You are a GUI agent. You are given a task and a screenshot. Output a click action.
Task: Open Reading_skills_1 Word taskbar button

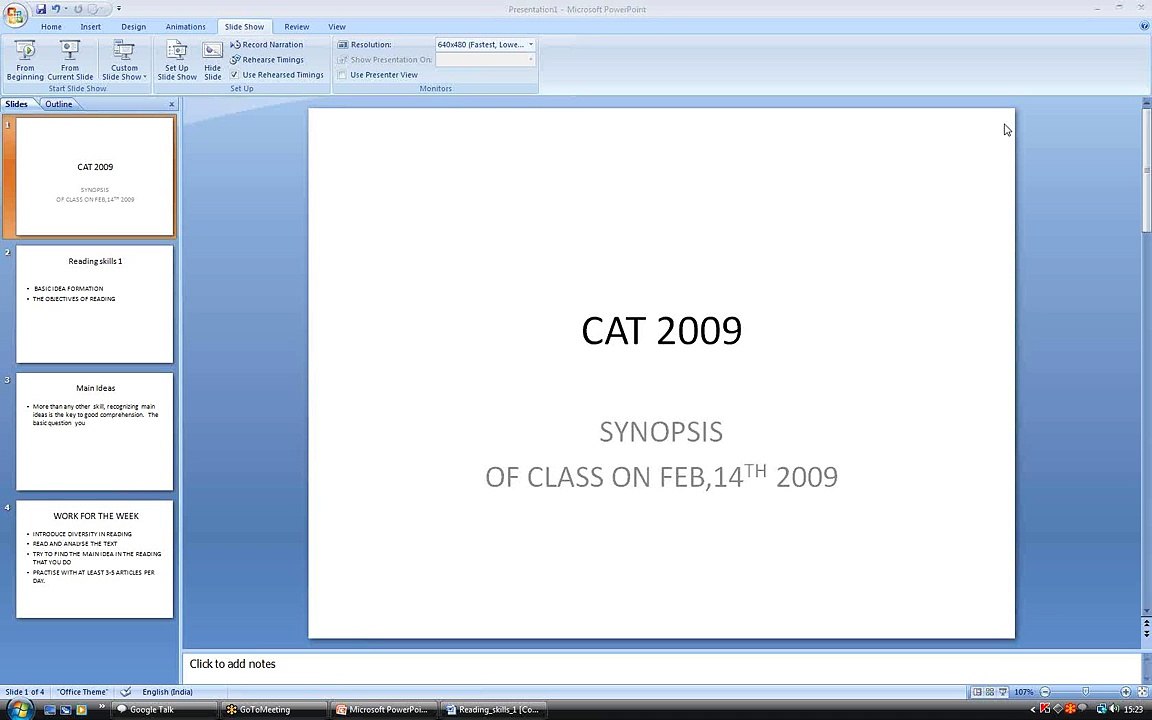[x=494, y=710]
